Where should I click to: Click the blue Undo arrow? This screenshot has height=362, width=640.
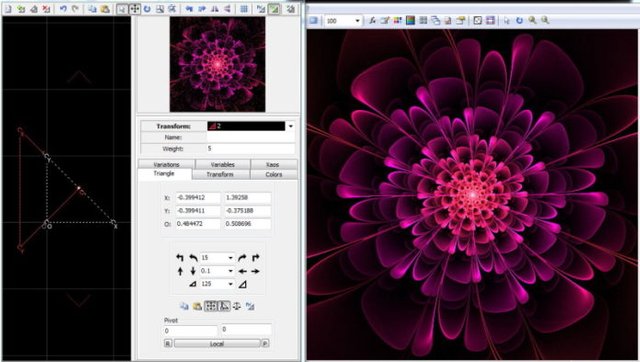(x=63, y=9)
